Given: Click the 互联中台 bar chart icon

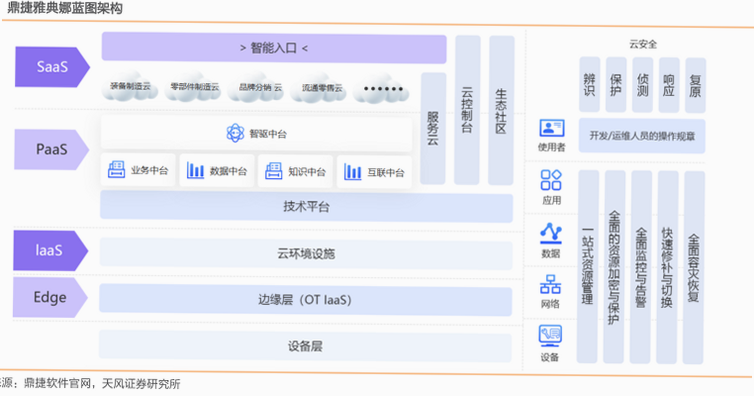Looking at the screenshot, I should tap(352, 172).
